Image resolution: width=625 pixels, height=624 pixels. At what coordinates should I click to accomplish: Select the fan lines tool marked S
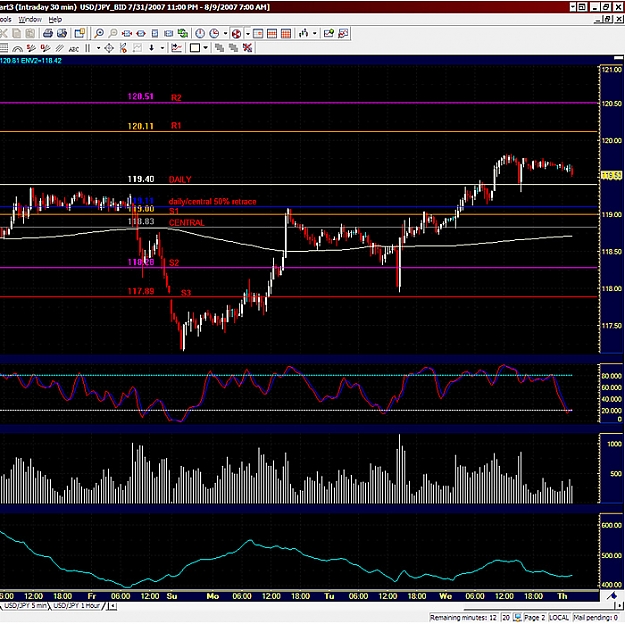(31, 48)
